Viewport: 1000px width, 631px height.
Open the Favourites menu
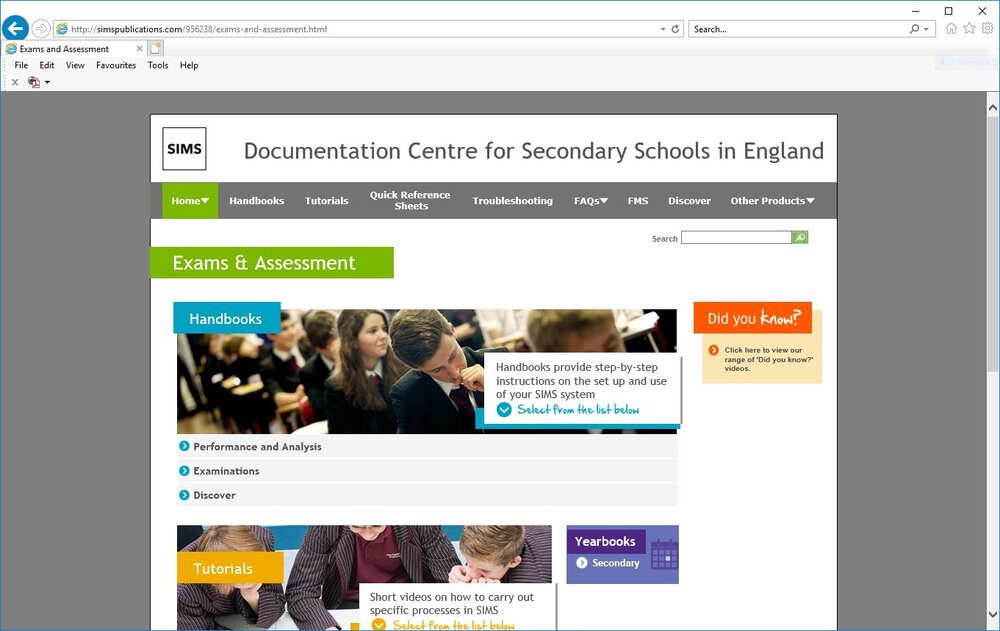click(115, 65)
